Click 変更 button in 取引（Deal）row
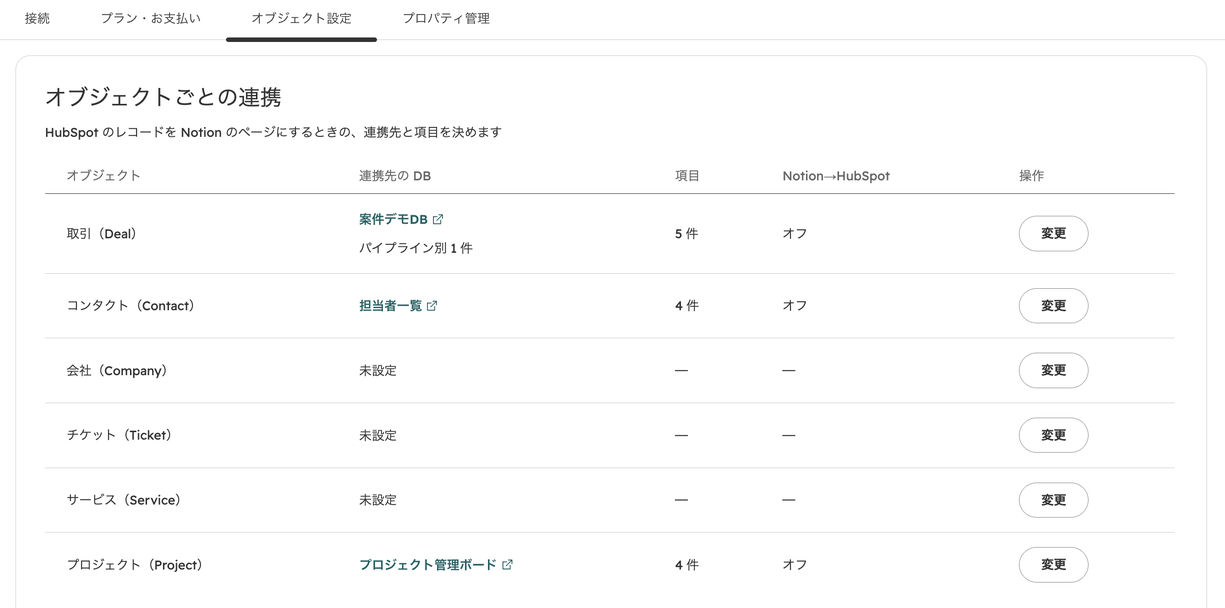Screen dimensions: 1225x608 (x=1053, y=233)
